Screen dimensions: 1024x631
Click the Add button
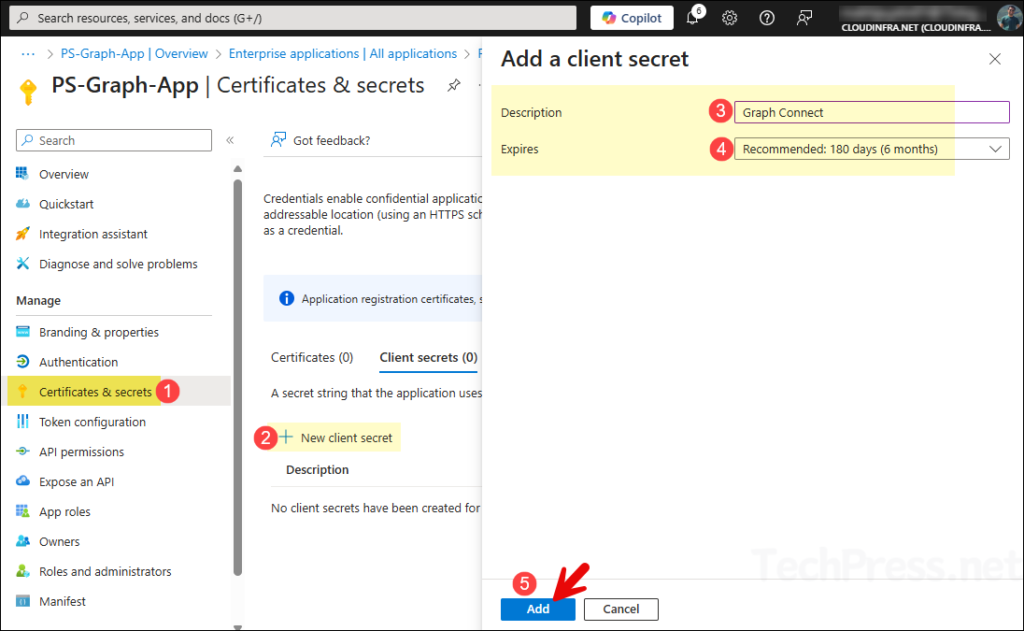538,609
